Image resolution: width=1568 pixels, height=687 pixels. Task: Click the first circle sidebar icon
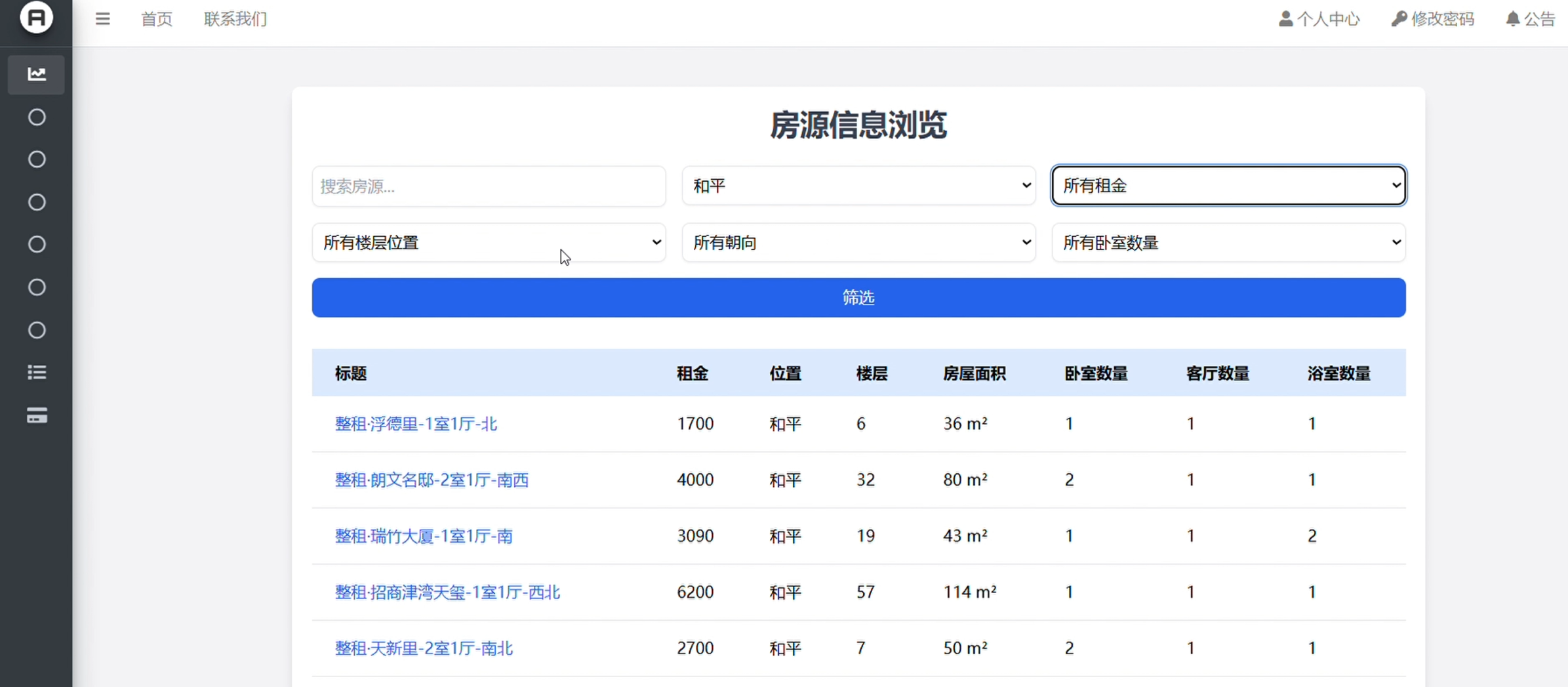(37, 117)
